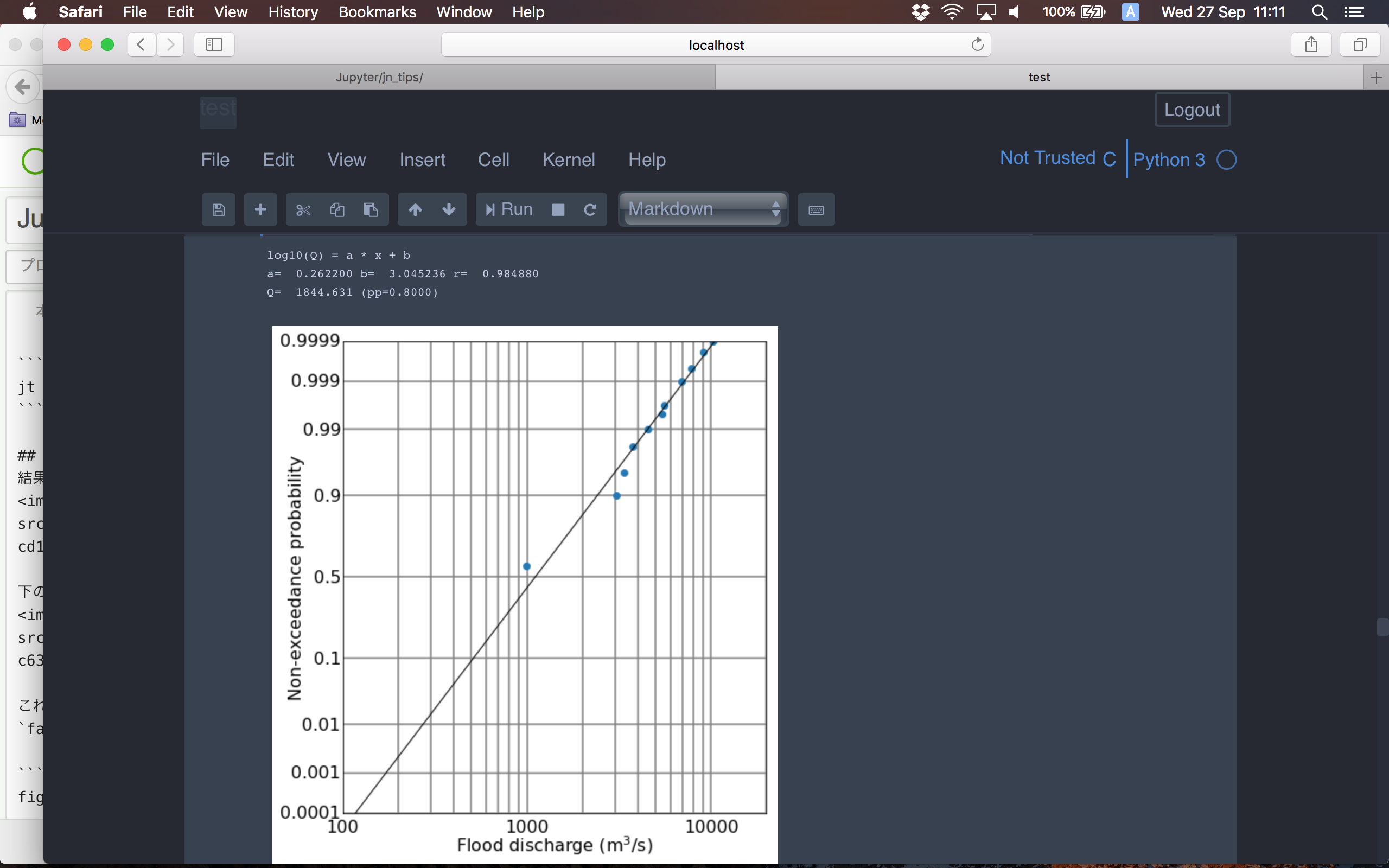Image resolution: width=1389 pixels, height=868 pixels.
Task: Open the Python 3 kernel status indicator
Action: coord(1226,159)
